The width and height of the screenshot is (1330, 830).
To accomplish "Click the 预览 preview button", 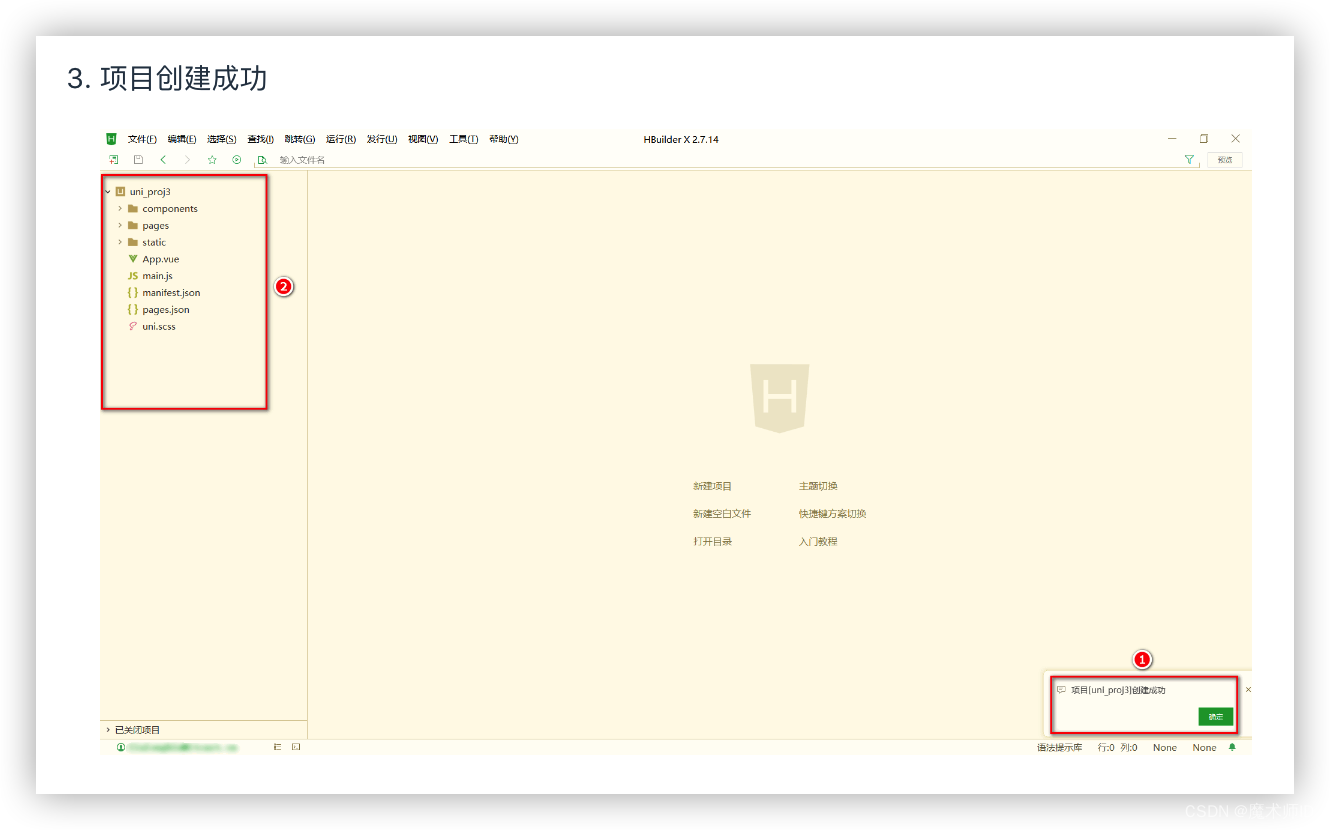I will [x=1224, y=160].
